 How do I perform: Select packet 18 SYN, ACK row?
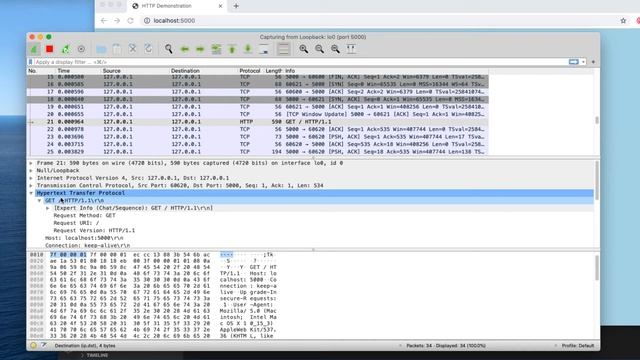pyautogui.click(x=258, y=99)
